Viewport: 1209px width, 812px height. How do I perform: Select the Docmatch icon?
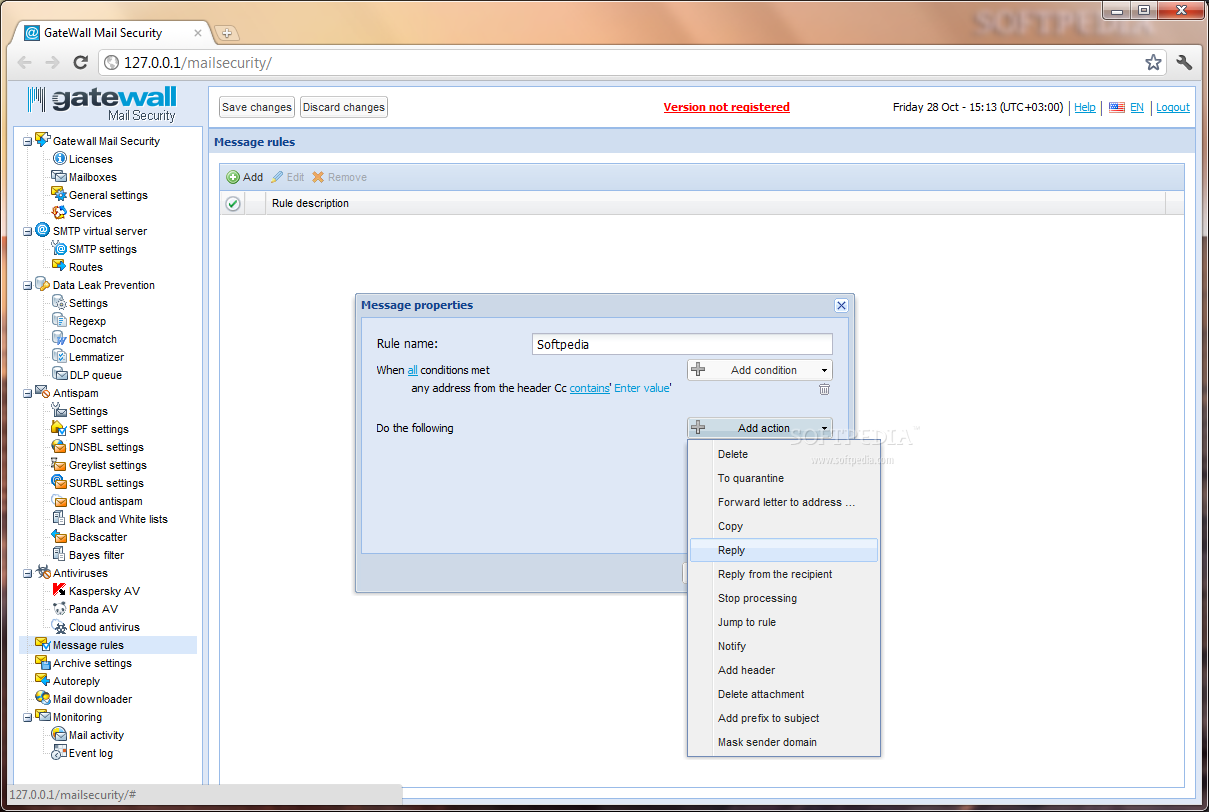59,339
